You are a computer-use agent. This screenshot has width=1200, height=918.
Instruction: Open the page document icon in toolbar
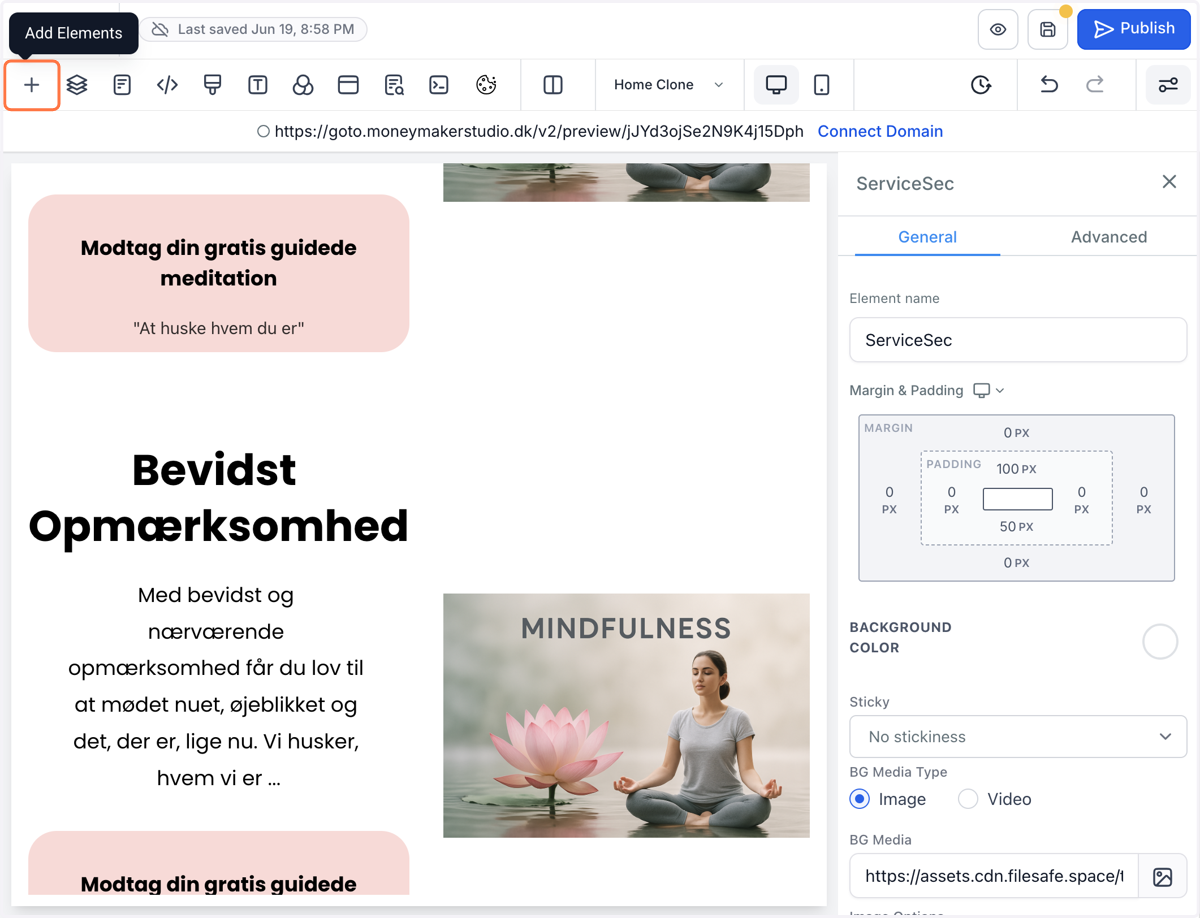pyautogui.click(x=122, y=85)
